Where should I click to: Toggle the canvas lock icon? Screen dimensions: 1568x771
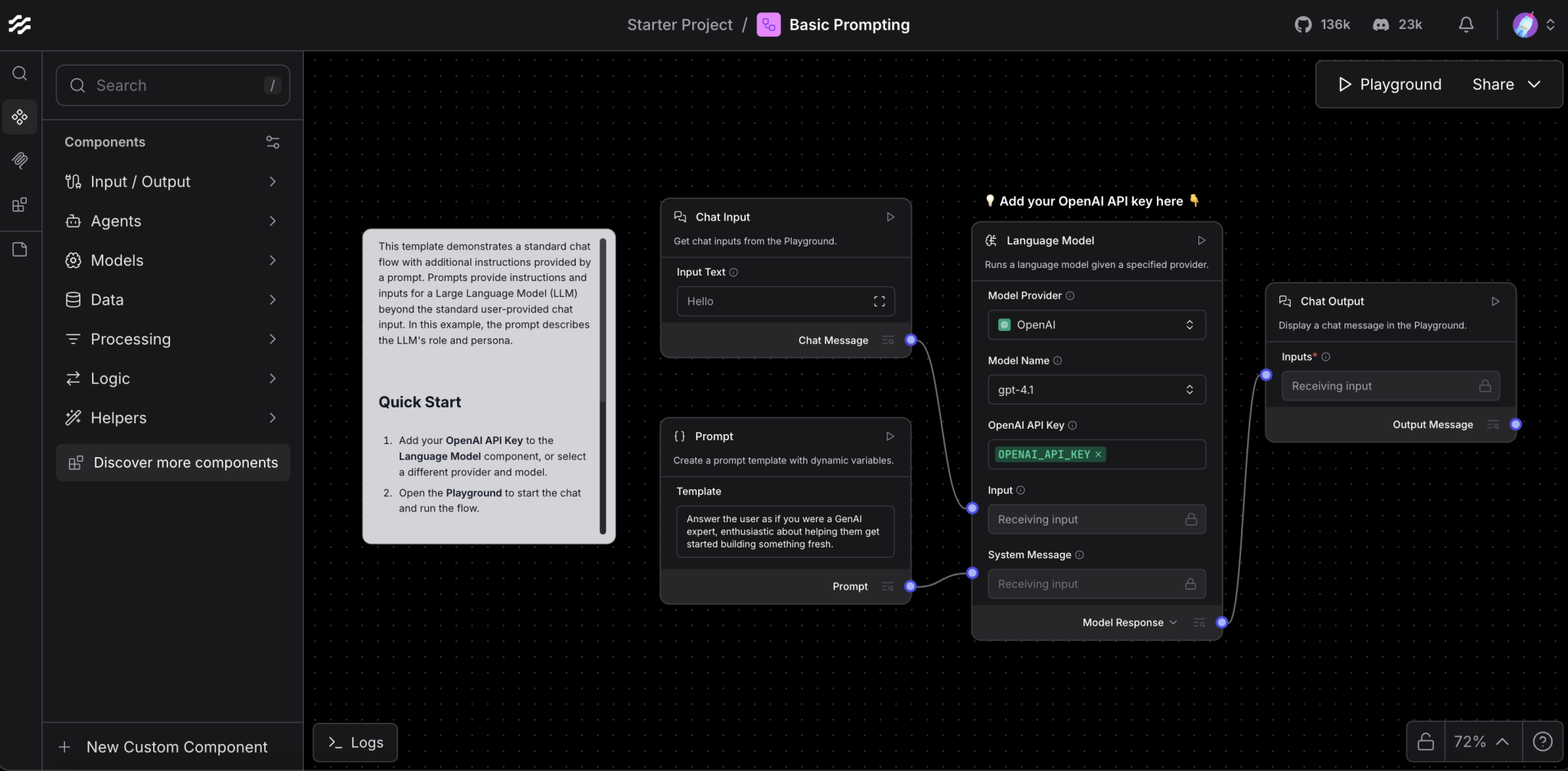(x=1426, y=741)
